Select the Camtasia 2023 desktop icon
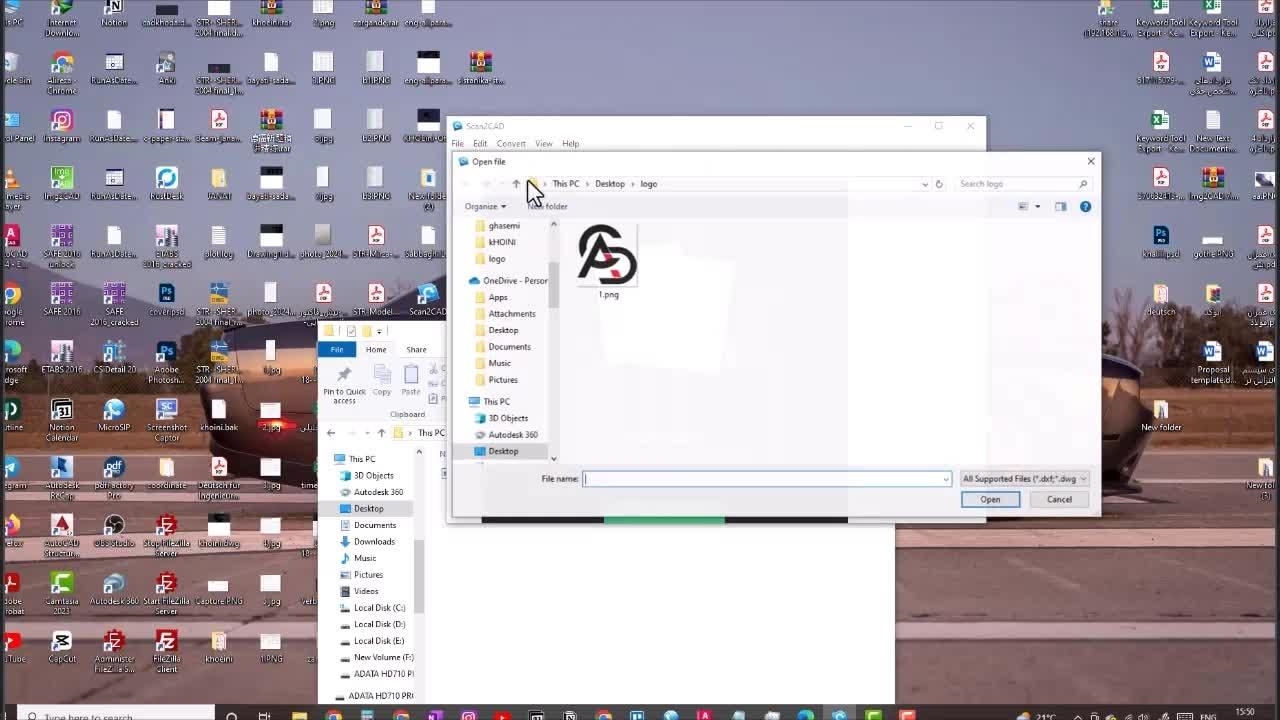 [x=62, y=586]
